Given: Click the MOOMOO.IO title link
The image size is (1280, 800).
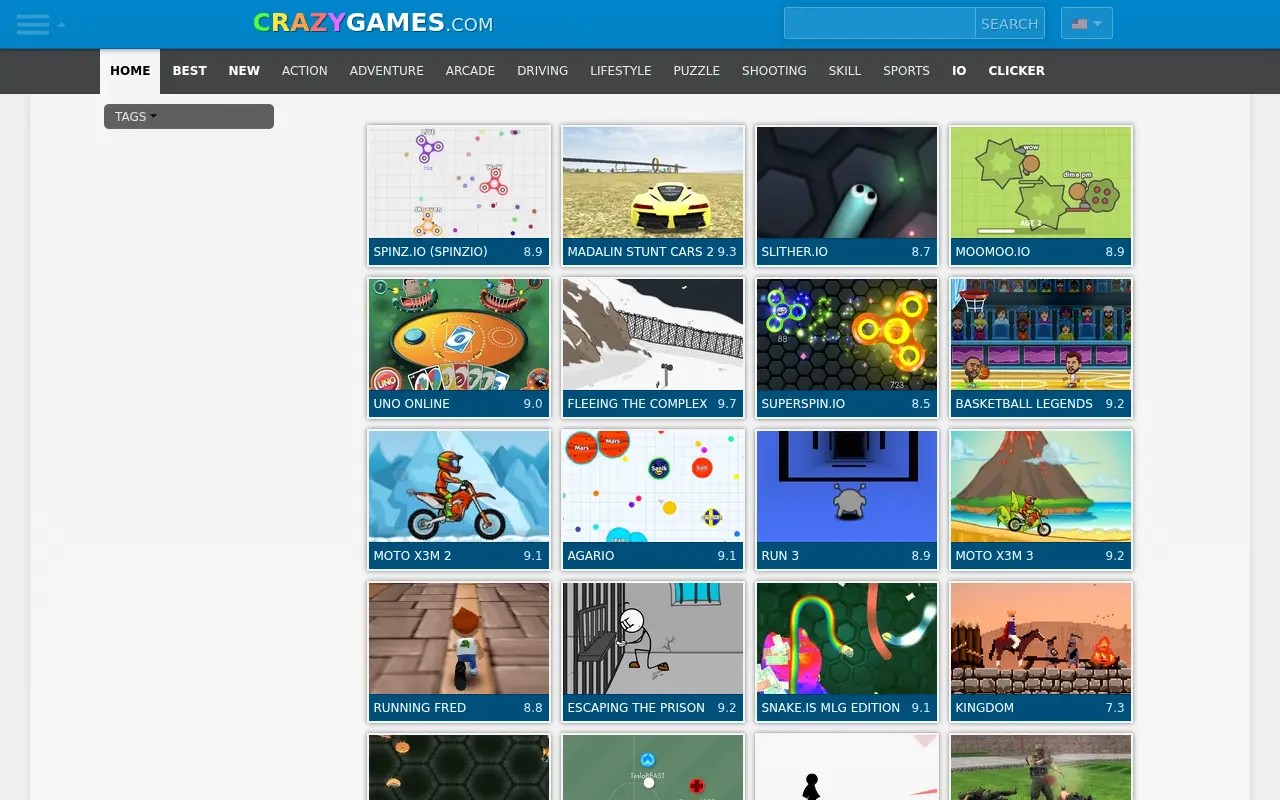Looking at the screenshot, I should [992, 252].
